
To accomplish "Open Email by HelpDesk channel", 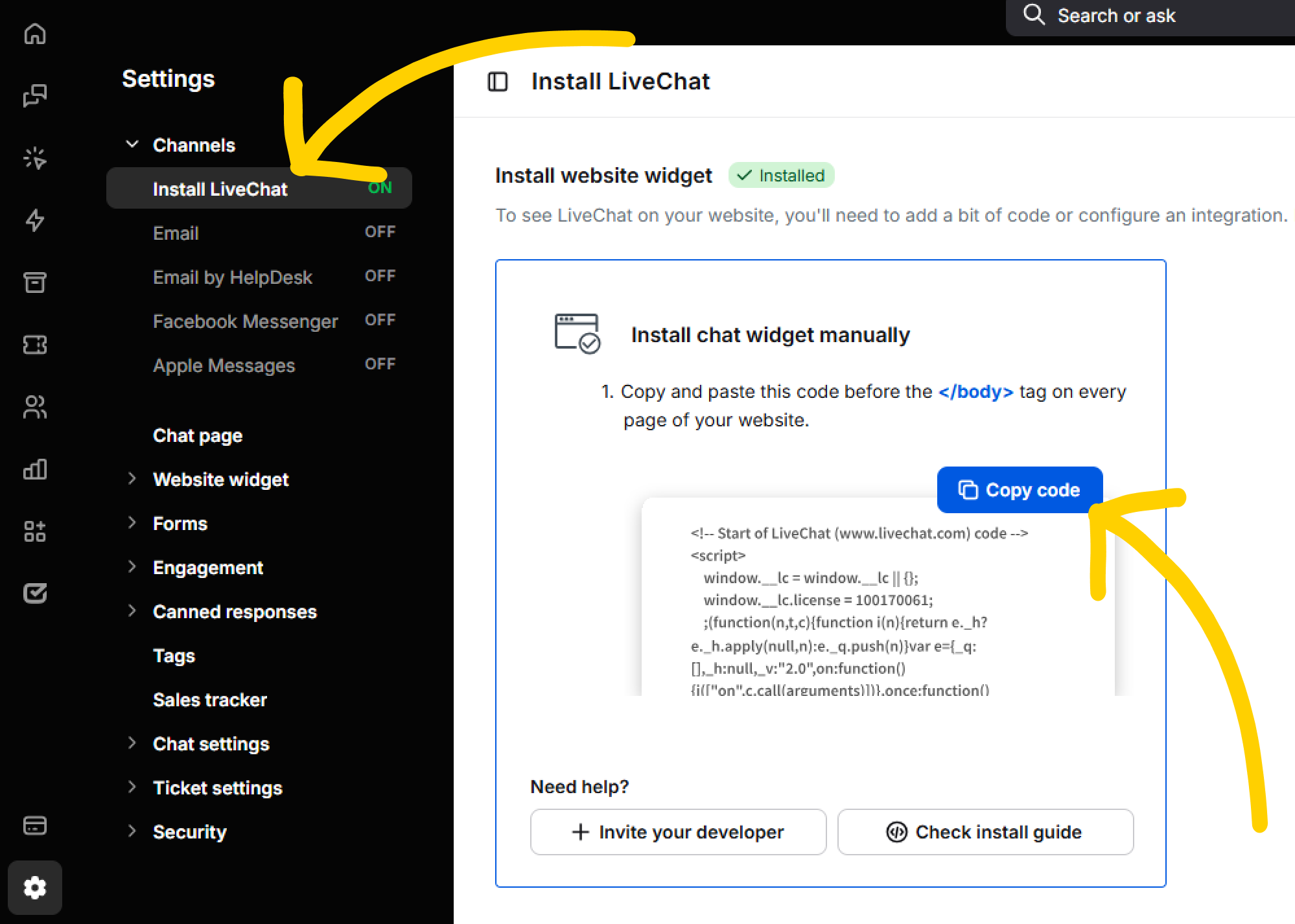I will (233, 277).
